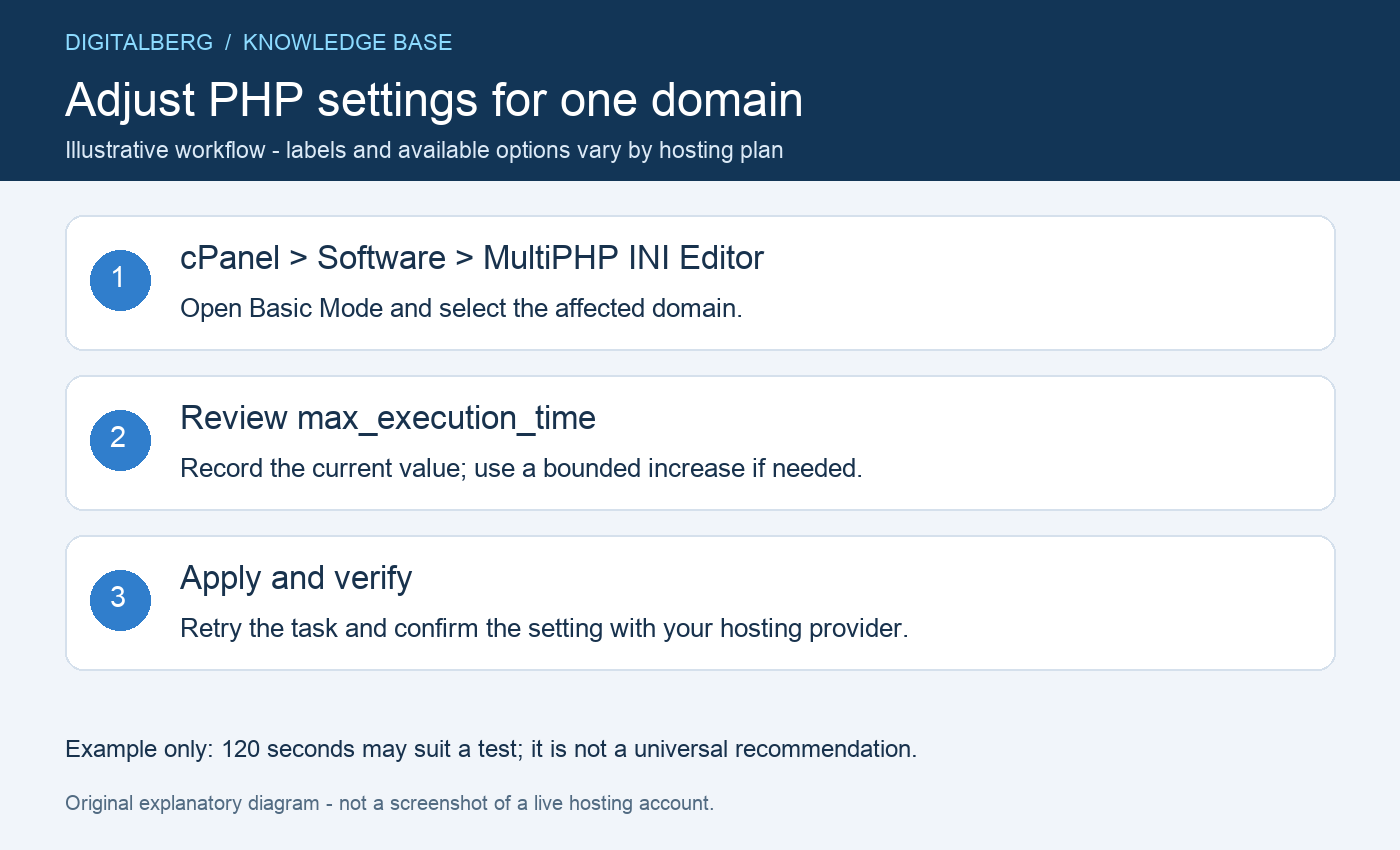The width and height of the screenshot is (1400, 850).
Task: Click the "Review max_execution_time" heading
Action: coord(388,418)
